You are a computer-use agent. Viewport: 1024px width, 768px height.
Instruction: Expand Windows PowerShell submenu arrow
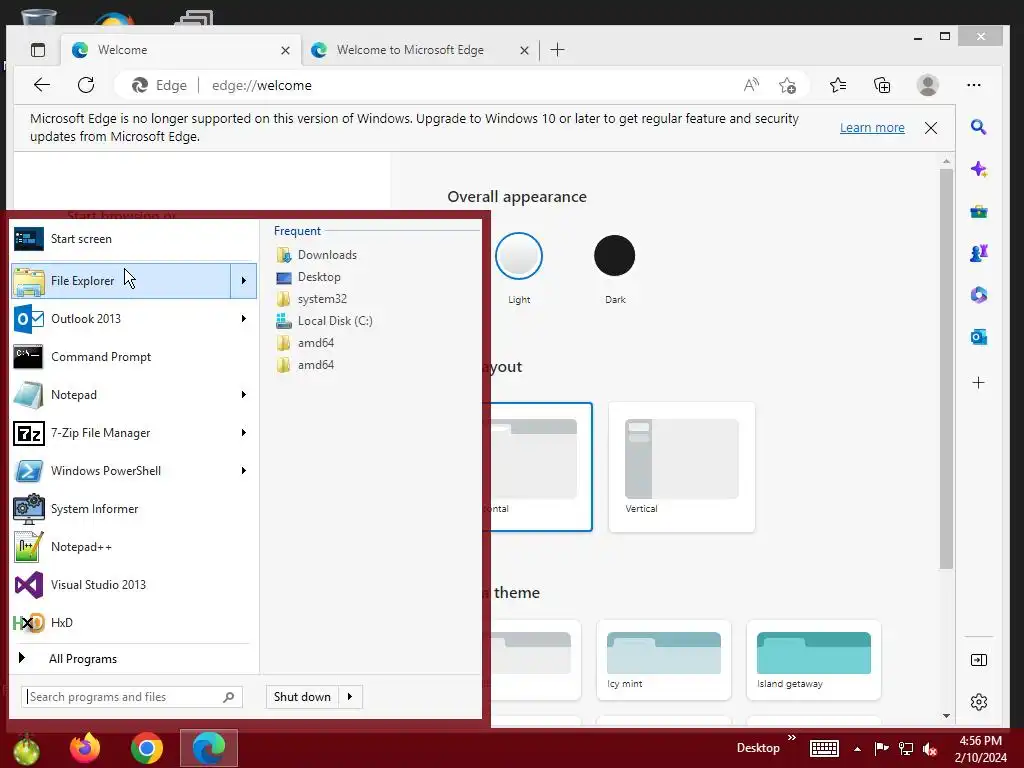244,470
